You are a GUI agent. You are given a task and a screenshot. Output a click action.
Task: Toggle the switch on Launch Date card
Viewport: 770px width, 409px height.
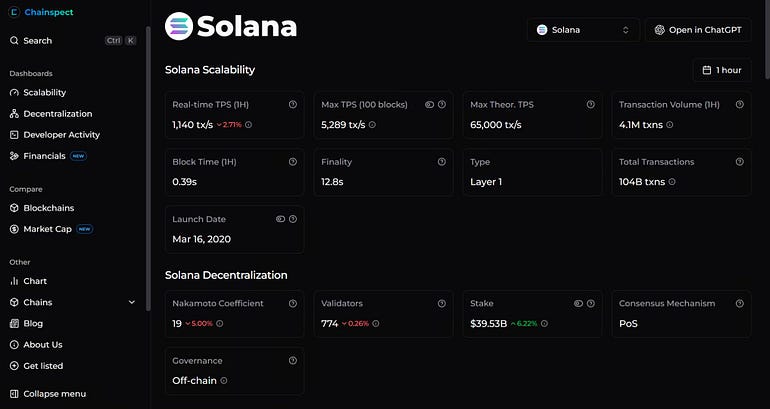coord(280,219)
